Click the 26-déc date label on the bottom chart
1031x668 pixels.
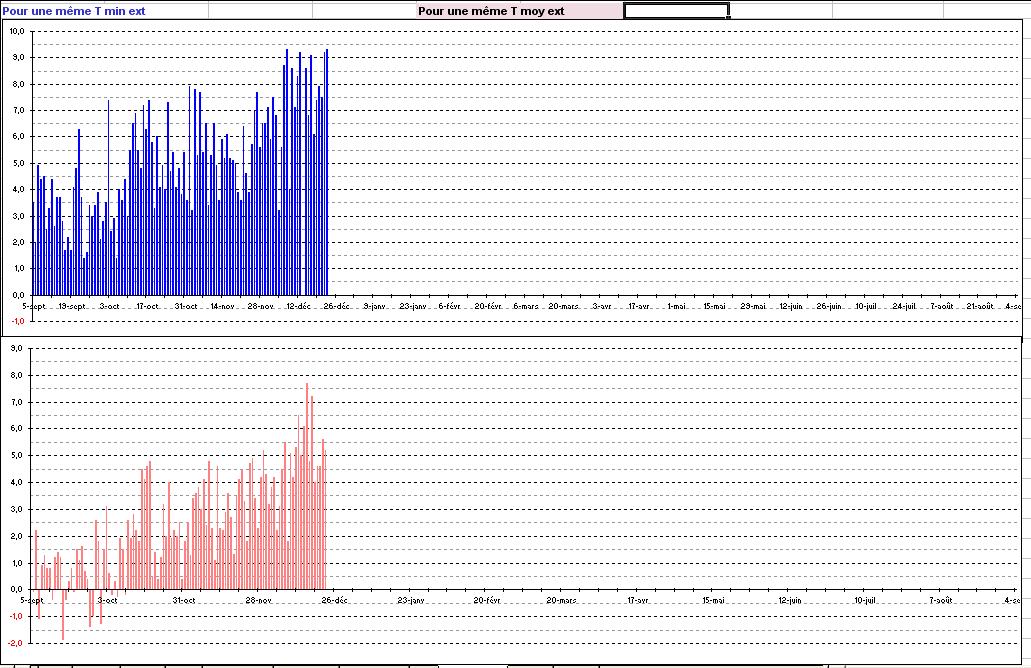pos(335,600)
